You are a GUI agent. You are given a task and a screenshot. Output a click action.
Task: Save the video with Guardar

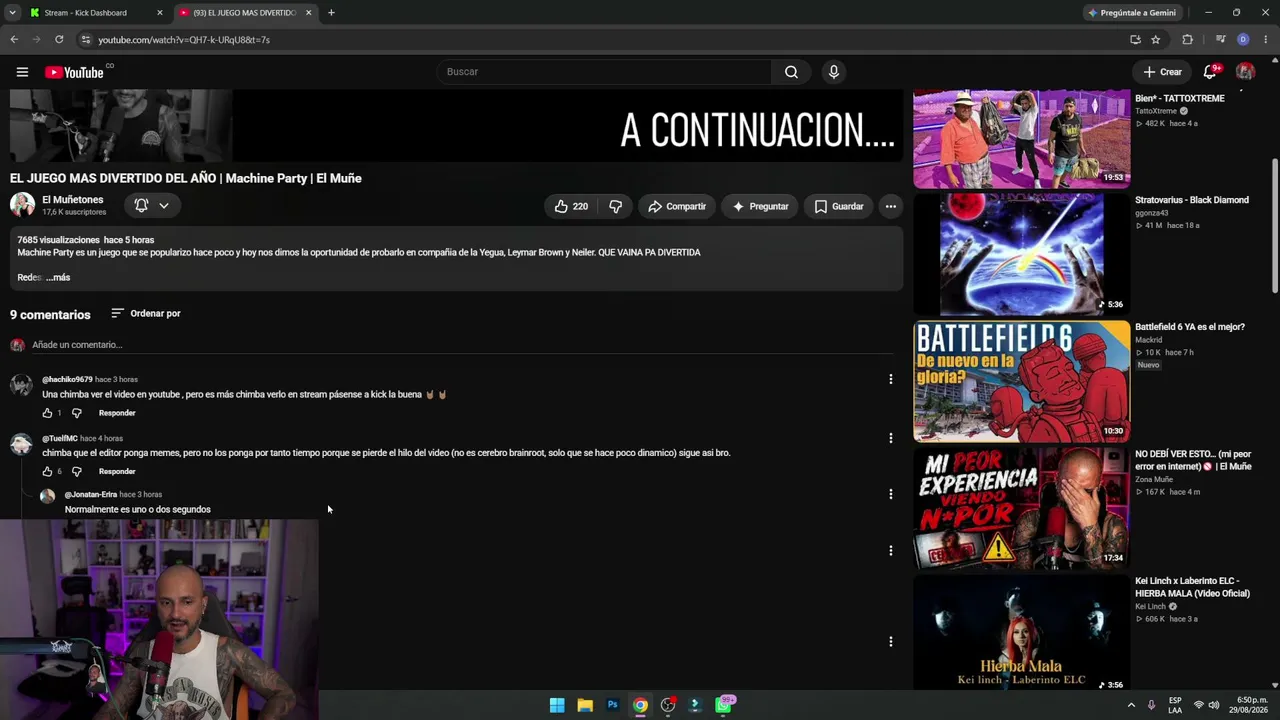[838, 206]
